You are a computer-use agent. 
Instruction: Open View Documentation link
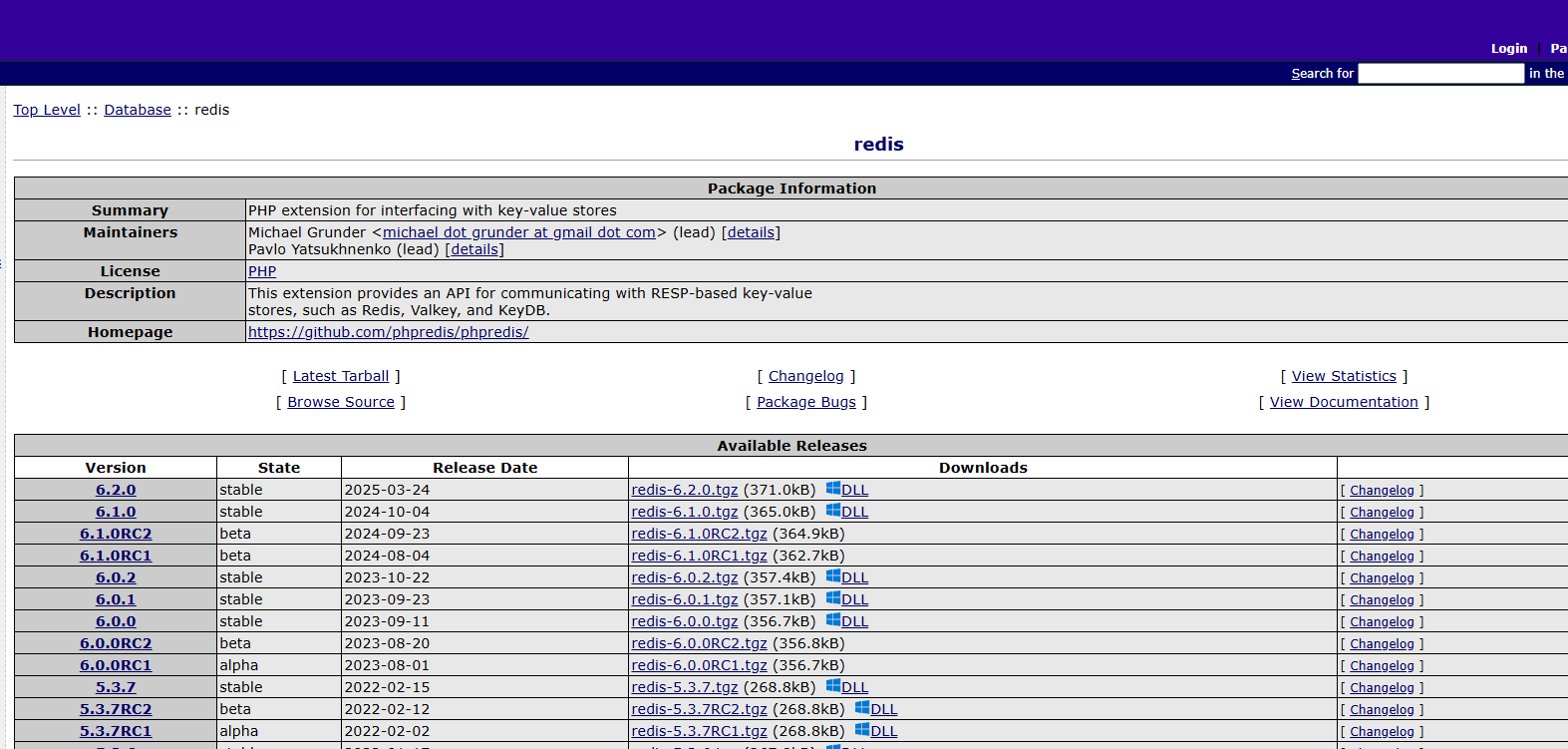pos(1344,402)
